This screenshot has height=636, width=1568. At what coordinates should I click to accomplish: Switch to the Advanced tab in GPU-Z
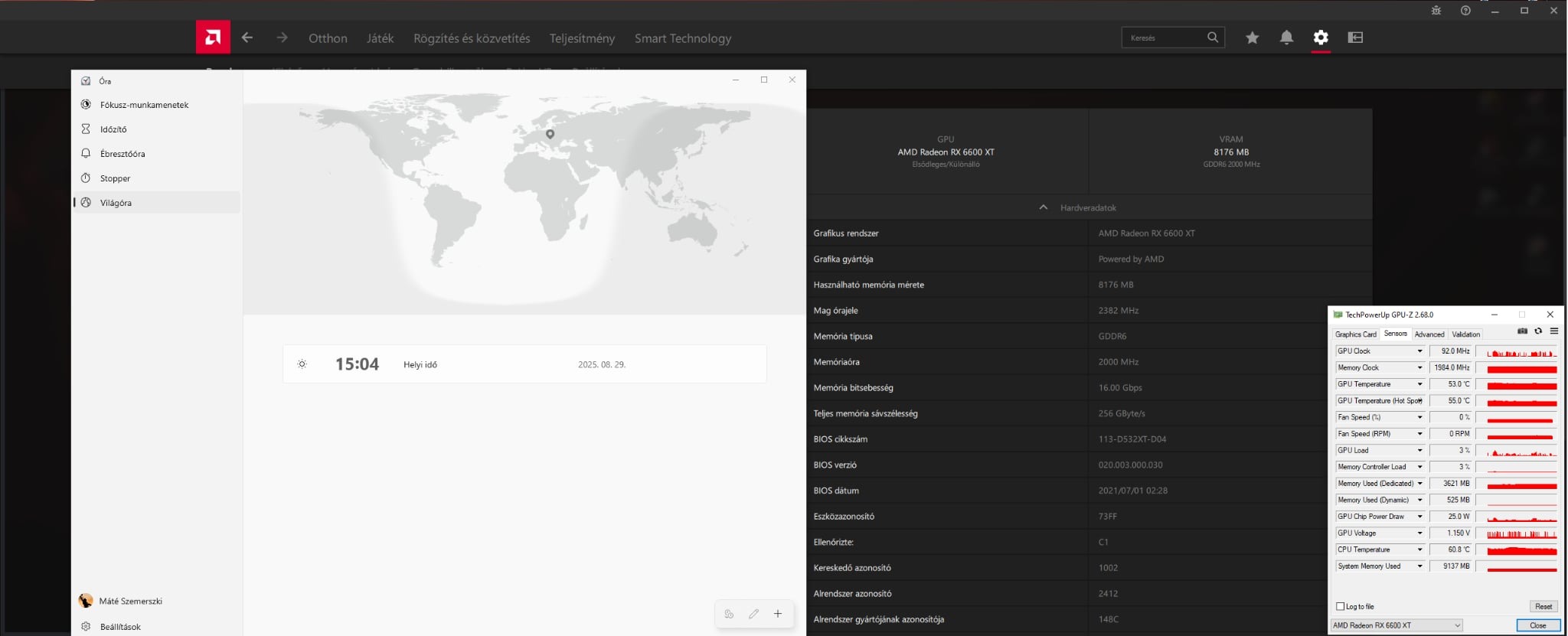[x=1429, y=334]
